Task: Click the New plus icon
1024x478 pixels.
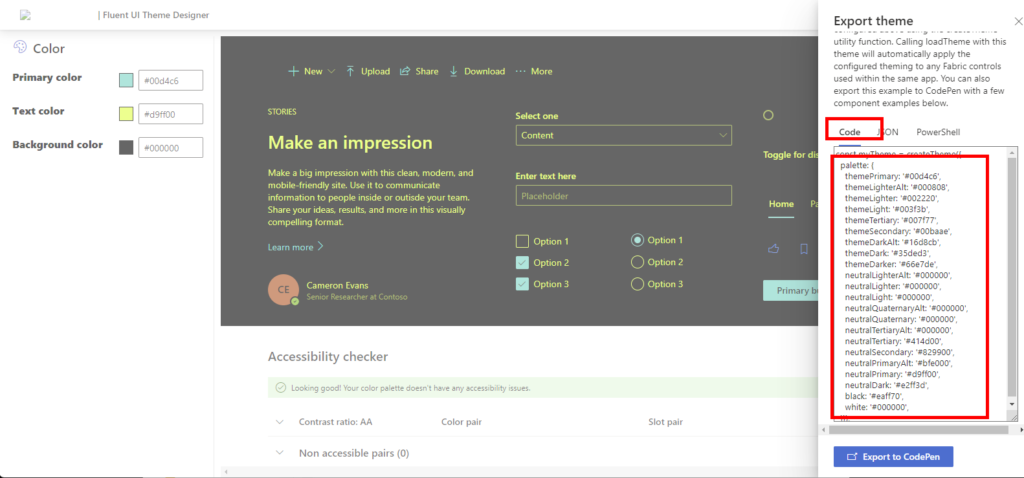Action: [293, 71]
